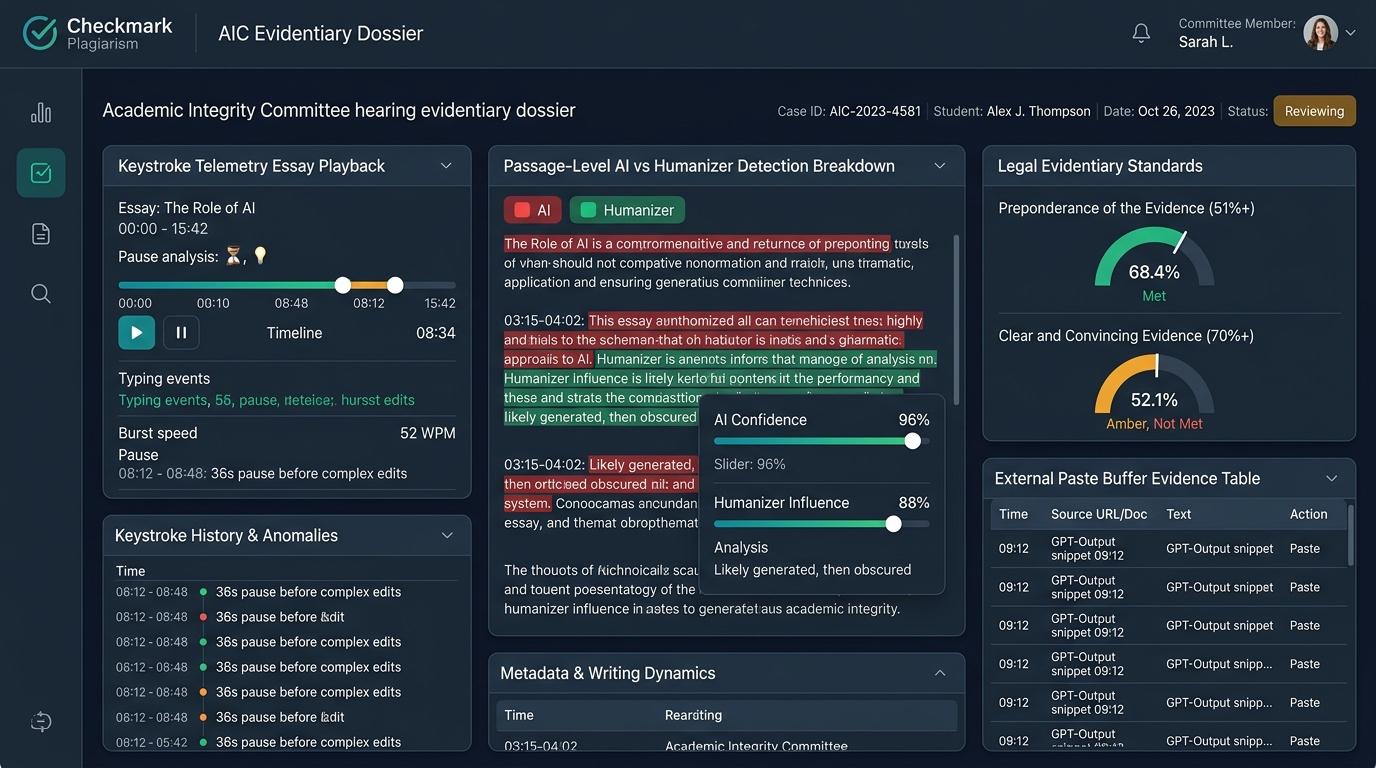
Task: Collapse the External Paste Buffer Evidence Table
Action: [x=1331, y=478]
